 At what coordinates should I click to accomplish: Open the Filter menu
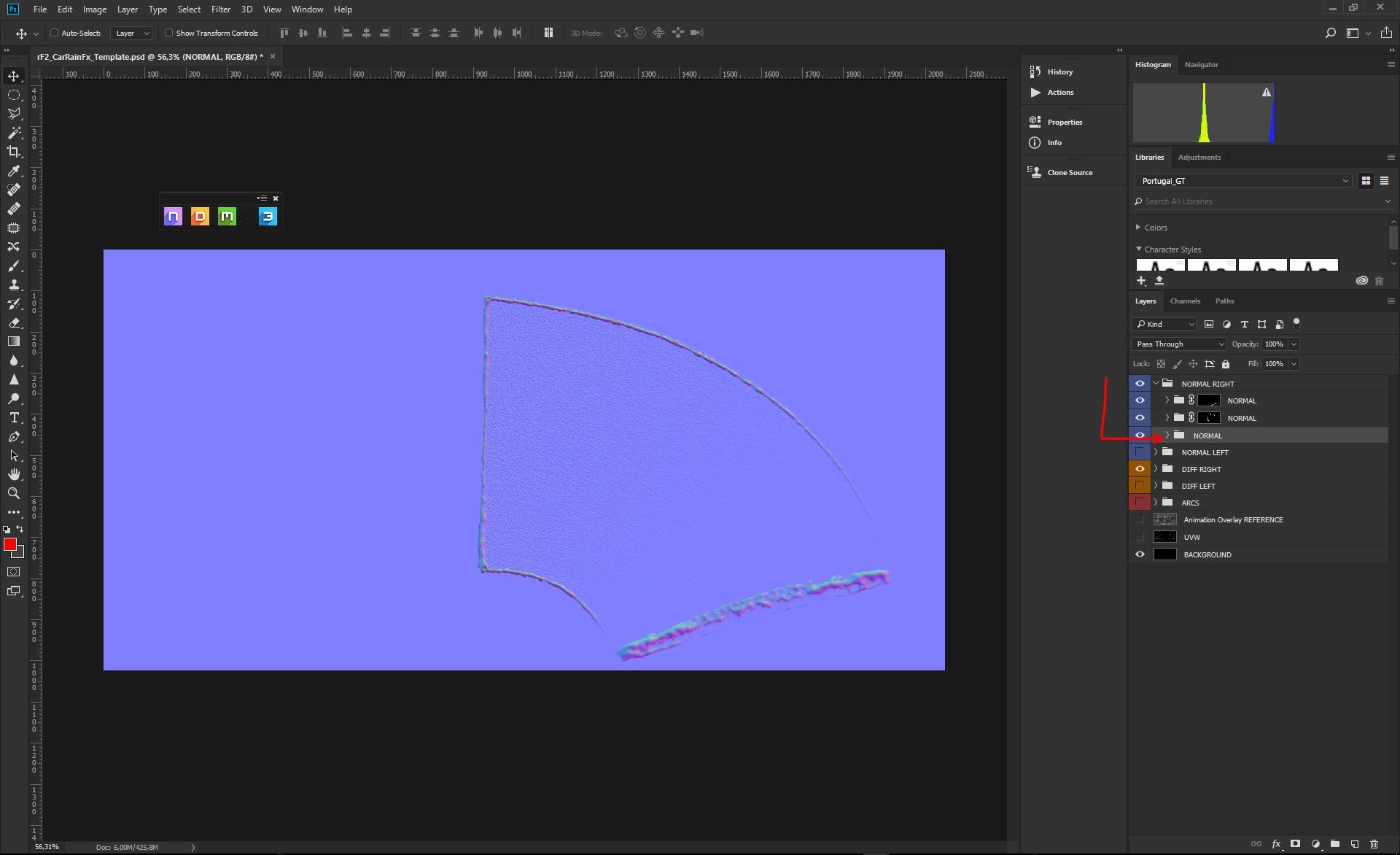(220, 9)
